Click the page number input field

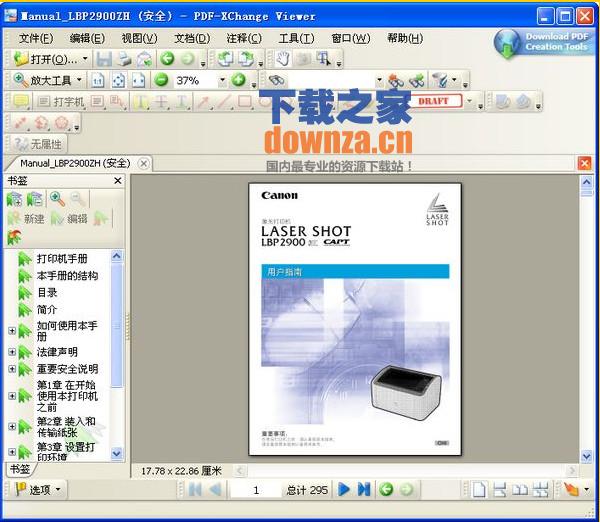click(256, 490)
